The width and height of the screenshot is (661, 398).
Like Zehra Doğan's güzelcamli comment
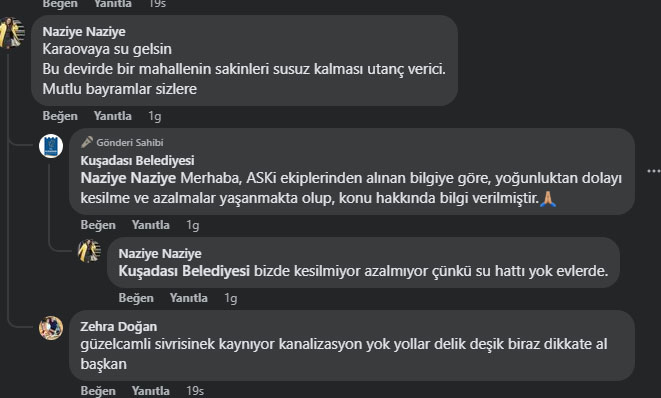tap(98, 391)
